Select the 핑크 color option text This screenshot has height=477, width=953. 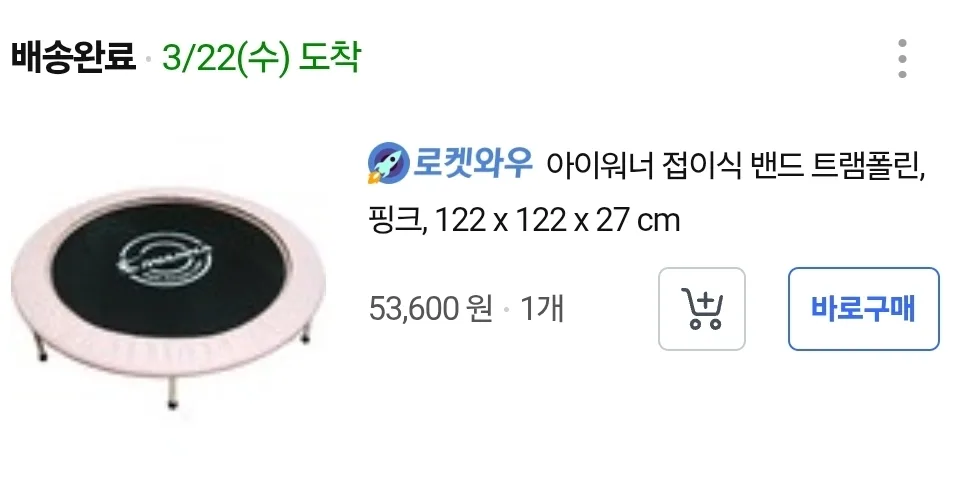click(394, 220)
